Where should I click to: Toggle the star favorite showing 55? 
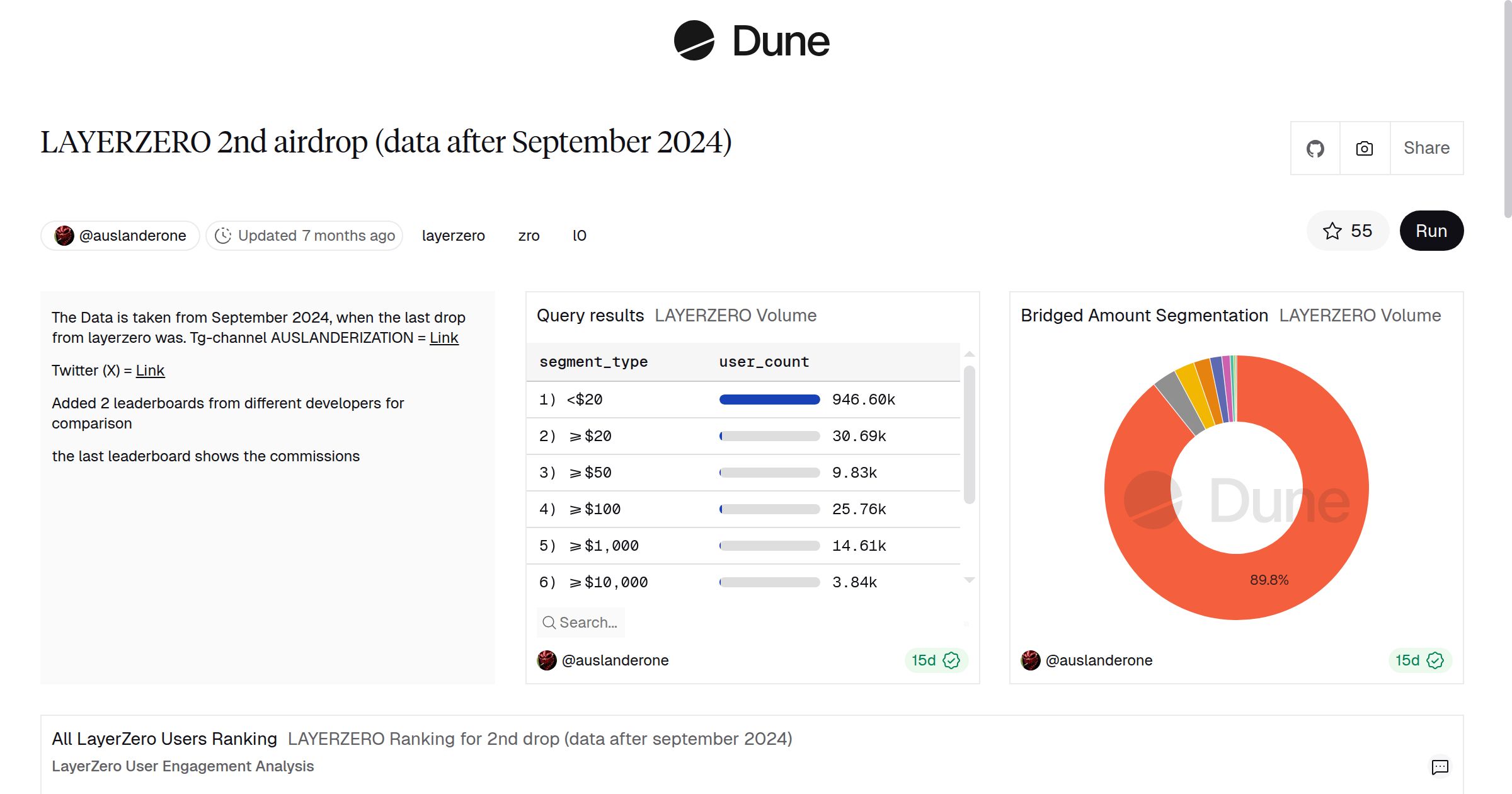click(x=1347, y=231)
